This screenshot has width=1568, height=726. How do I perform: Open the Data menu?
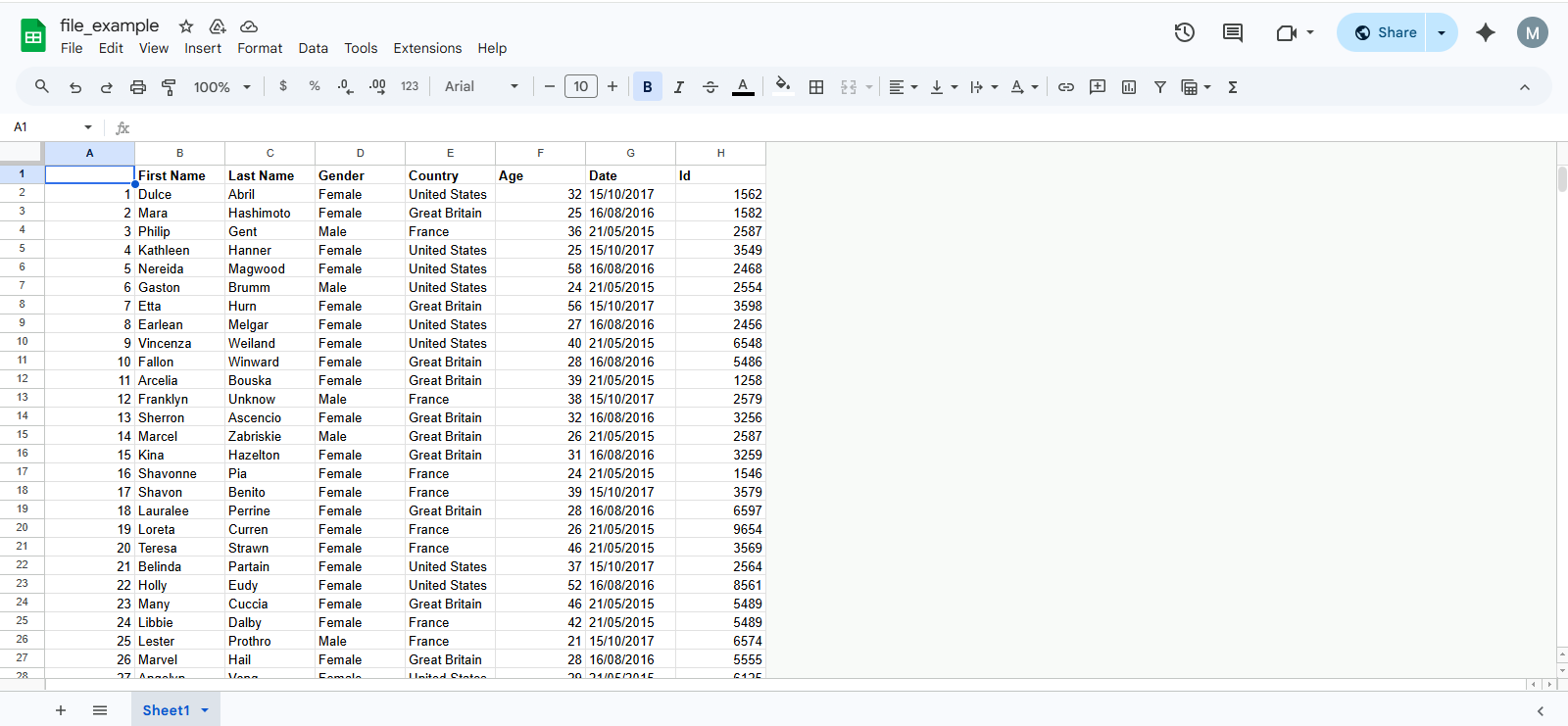pyautogui.click(x=314, y=48)
